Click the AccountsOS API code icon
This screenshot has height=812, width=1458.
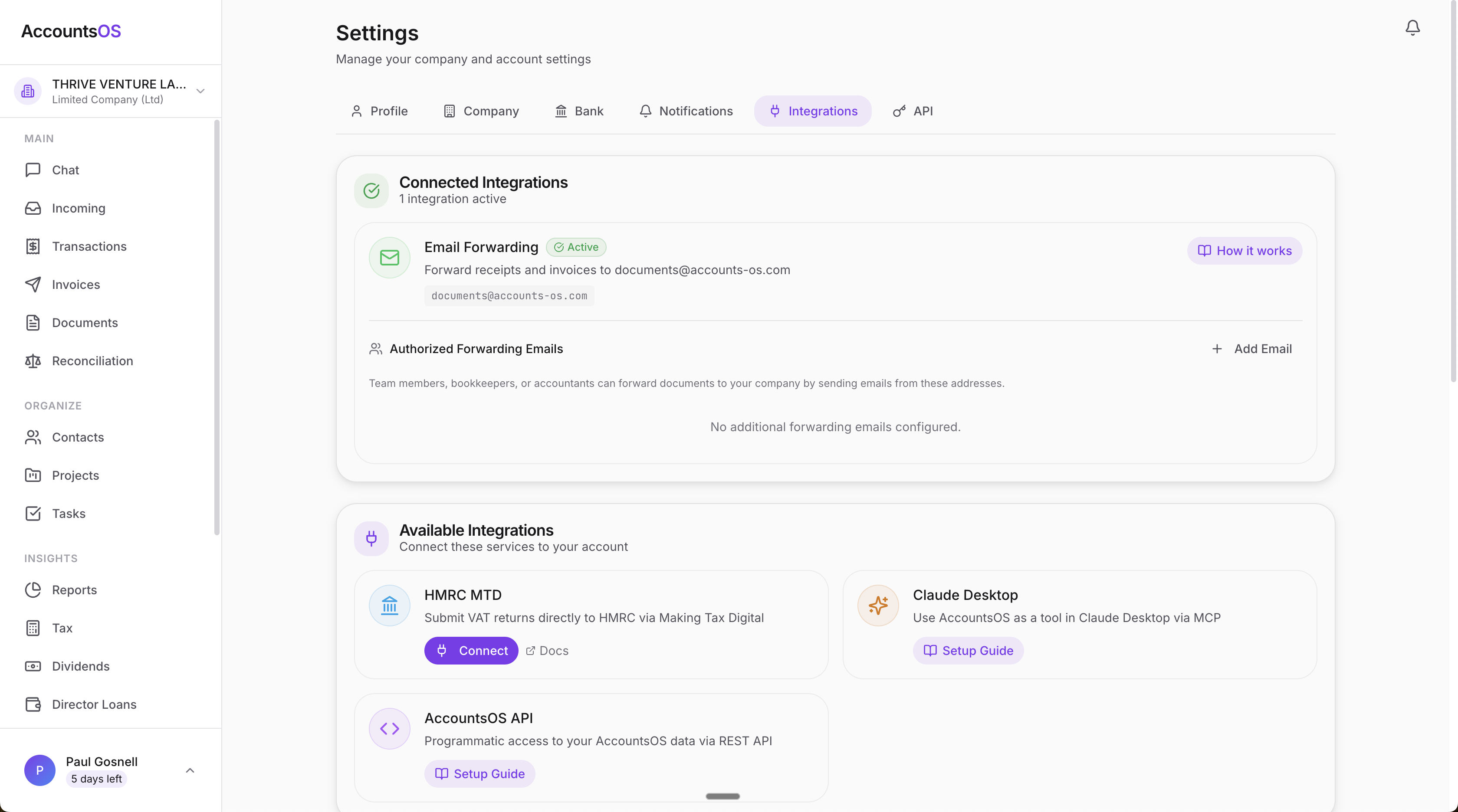point(389,728)
